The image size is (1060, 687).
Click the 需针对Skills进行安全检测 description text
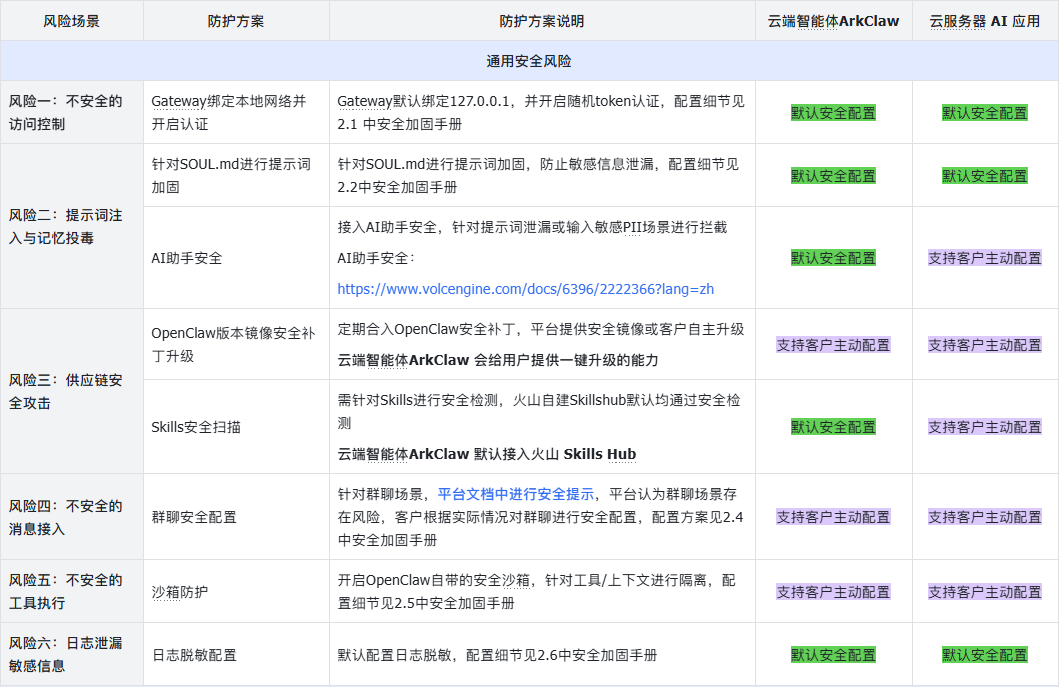click(x=539, y=411)
